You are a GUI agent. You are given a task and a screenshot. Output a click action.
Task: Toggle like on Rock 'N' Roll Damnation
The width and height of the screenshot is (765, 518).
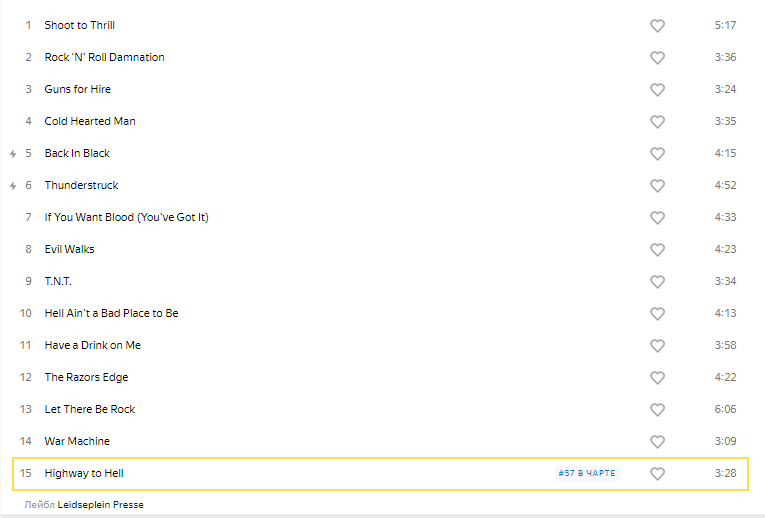point(657,58)
